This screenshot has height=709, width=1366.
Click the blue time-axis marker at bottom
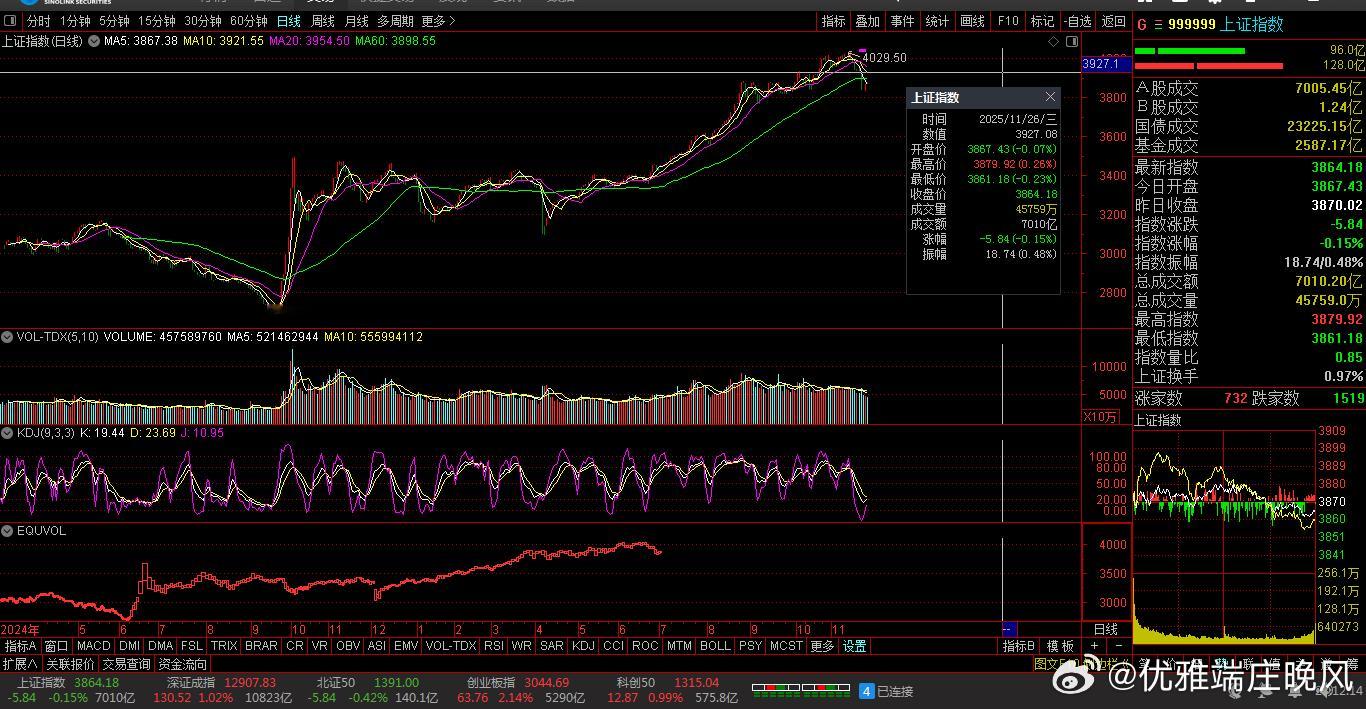tap(1009, 629)
